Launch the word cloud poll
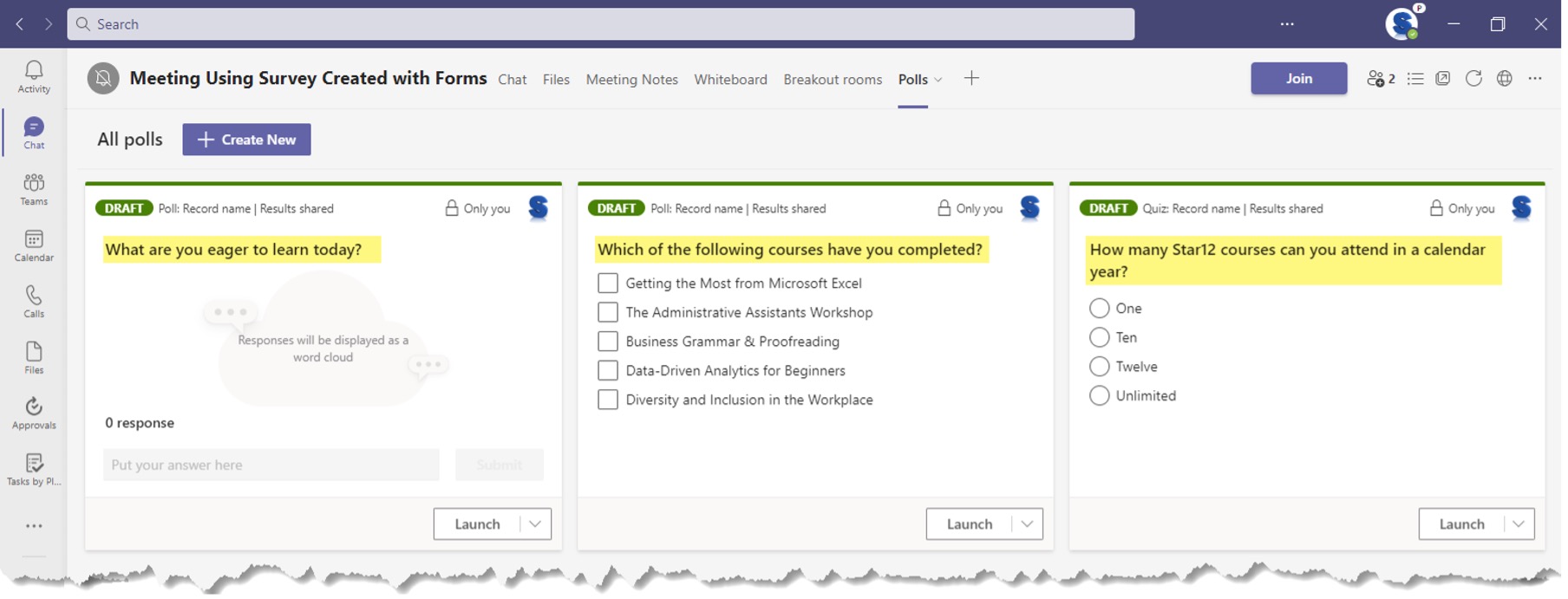Screen dimensions: 1568x599 (x=477, y=524)
